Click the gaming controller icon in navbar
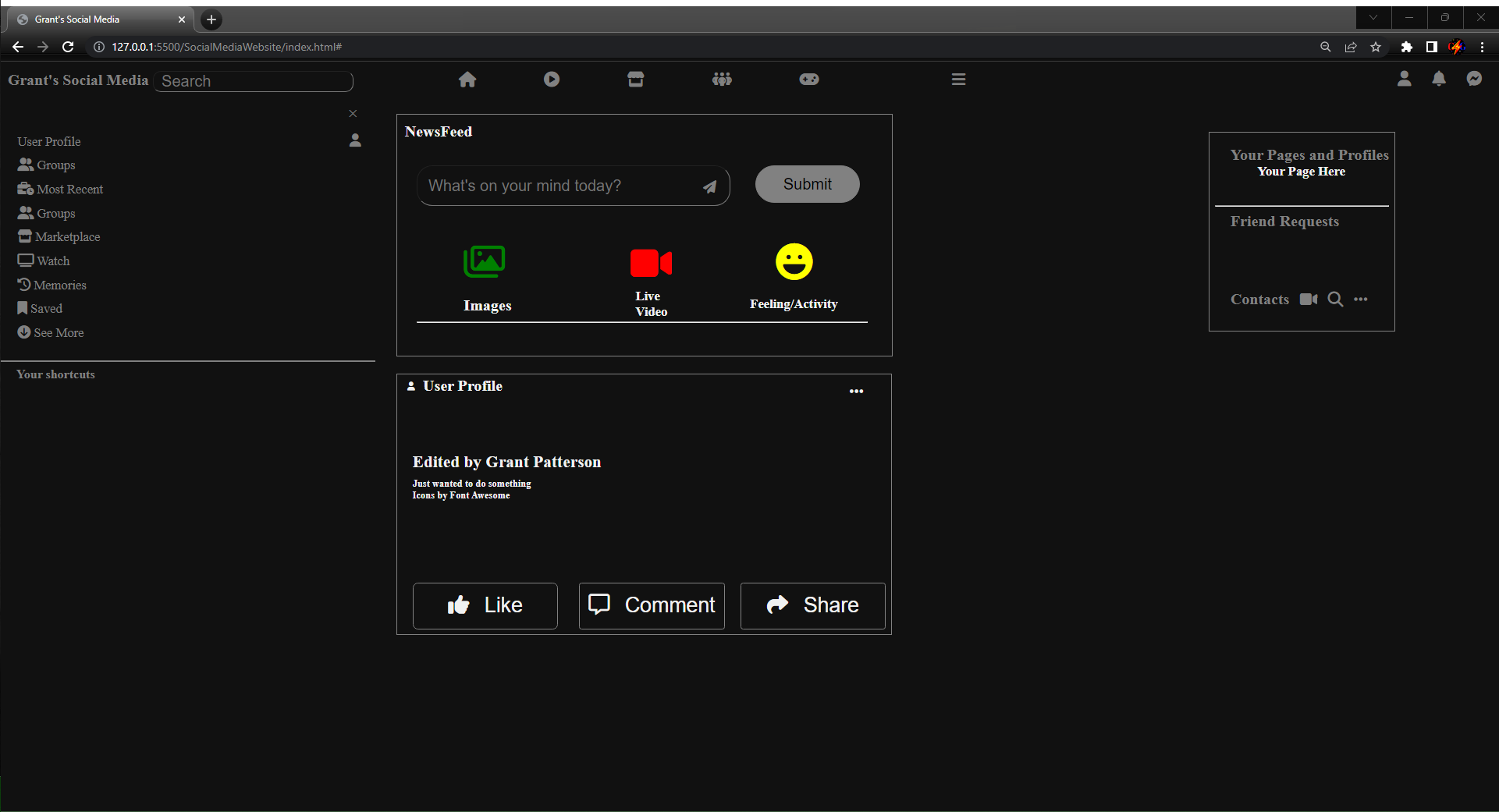This screenshot has width=1499, height=812. pyautogui.click(x=809, y=80)
